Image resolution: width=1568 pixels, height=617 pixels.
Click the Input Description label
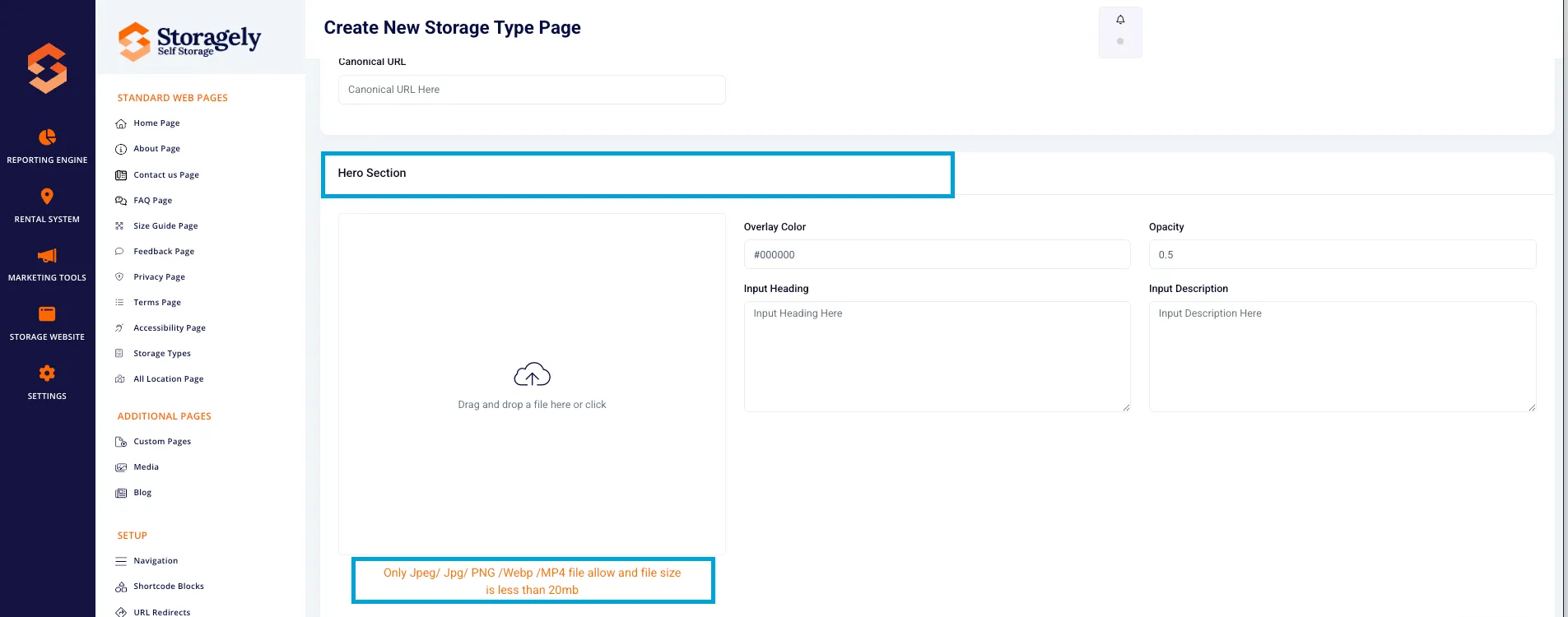[1189, 289]
